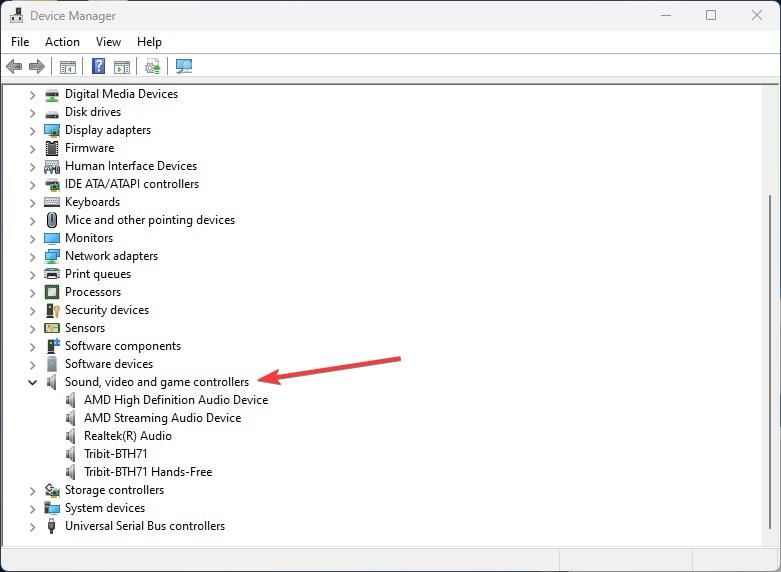Click the Keyboards category icon
The height and width of the screenshot is (572, 781).
pos(52,202)
